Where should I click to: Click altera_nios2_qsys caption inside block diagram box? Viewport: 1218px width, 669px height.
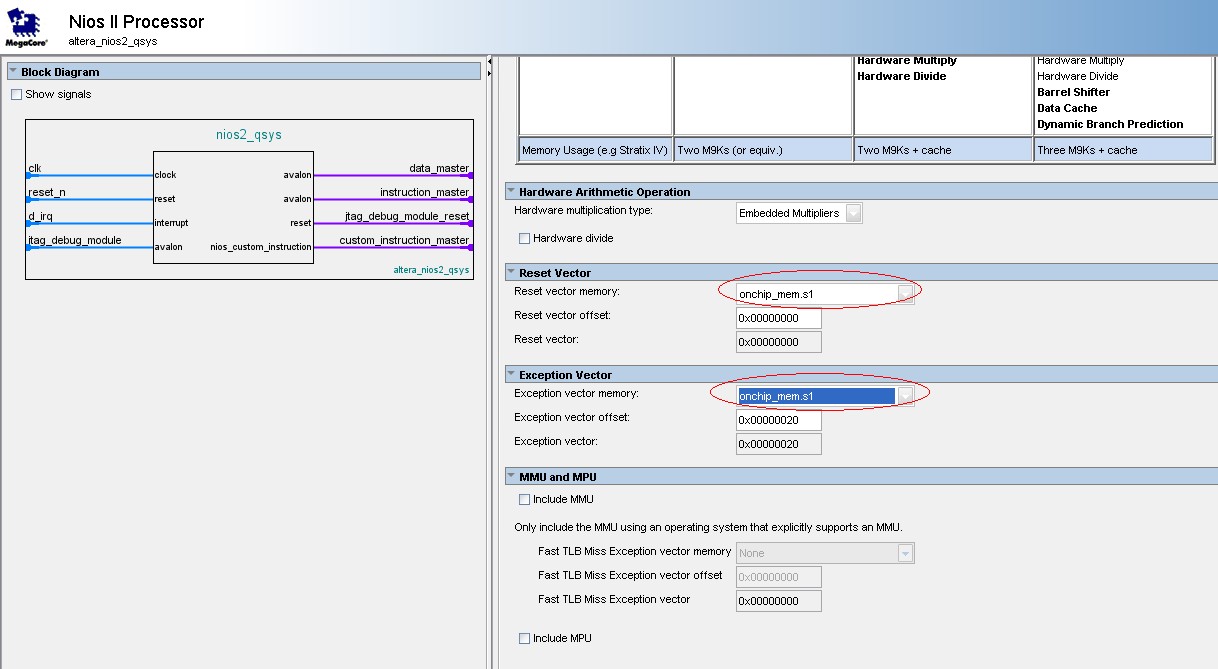coord(431,270)
